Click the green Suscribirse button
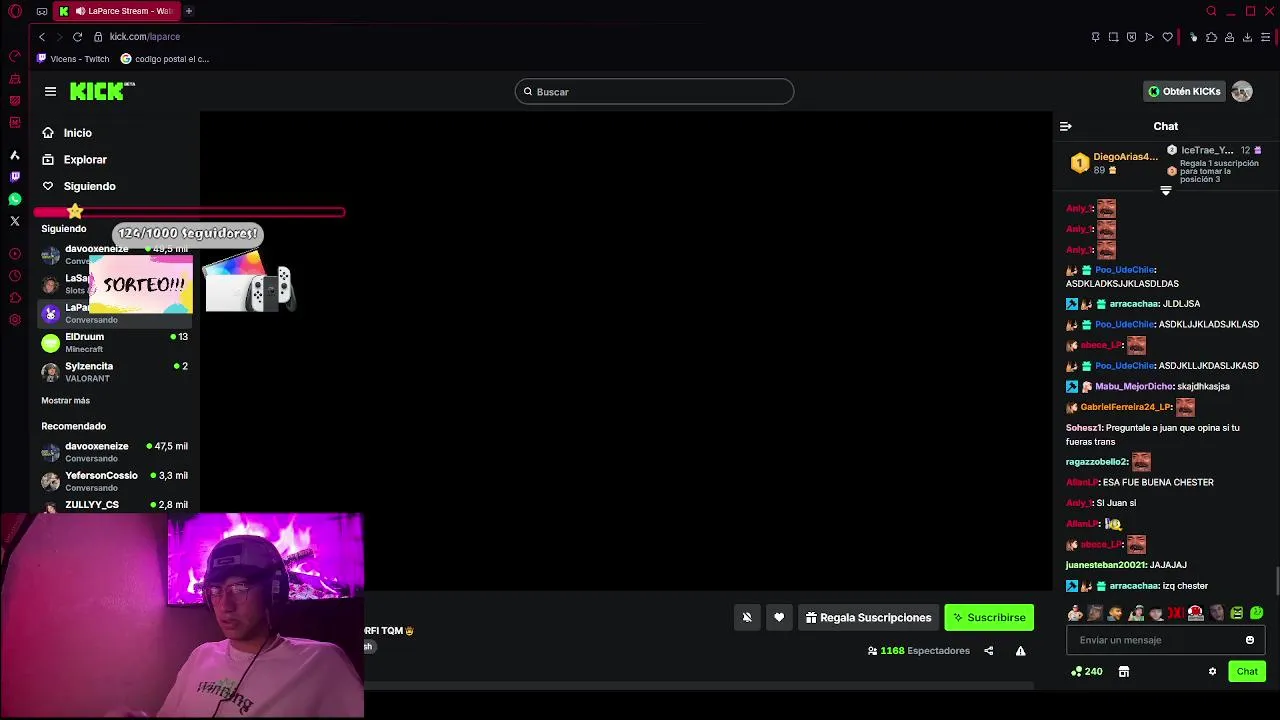Screen dimensions: 1280x720 [x=989, y=618]
